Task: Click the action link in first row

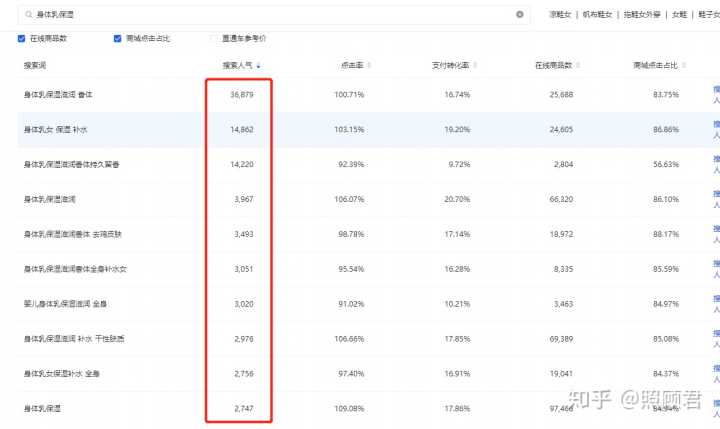Action: click(715, 94)
